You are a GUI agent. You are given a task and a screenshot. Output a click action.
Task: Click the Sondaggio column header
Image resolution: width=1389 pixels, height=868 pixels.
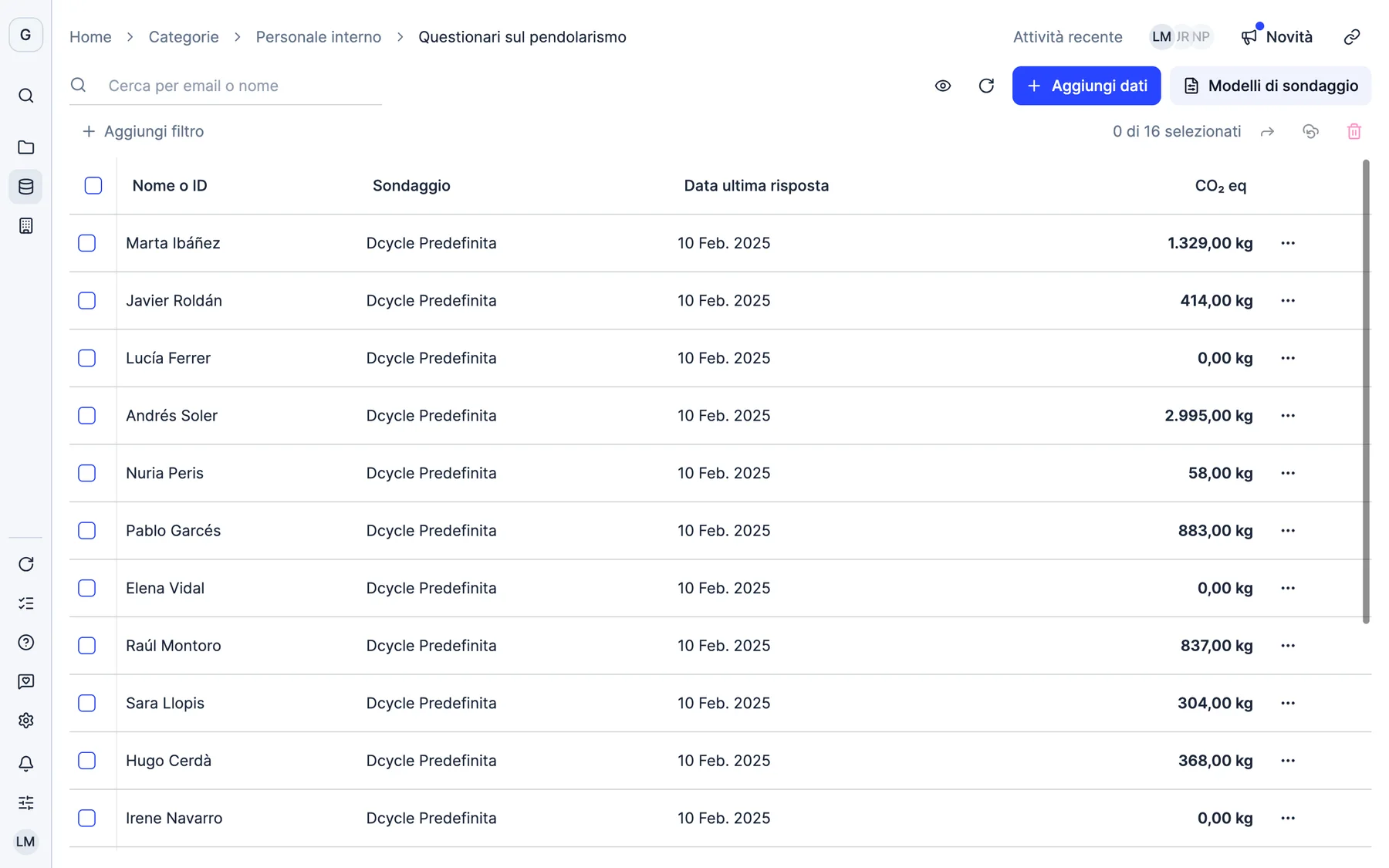point(411,186)
